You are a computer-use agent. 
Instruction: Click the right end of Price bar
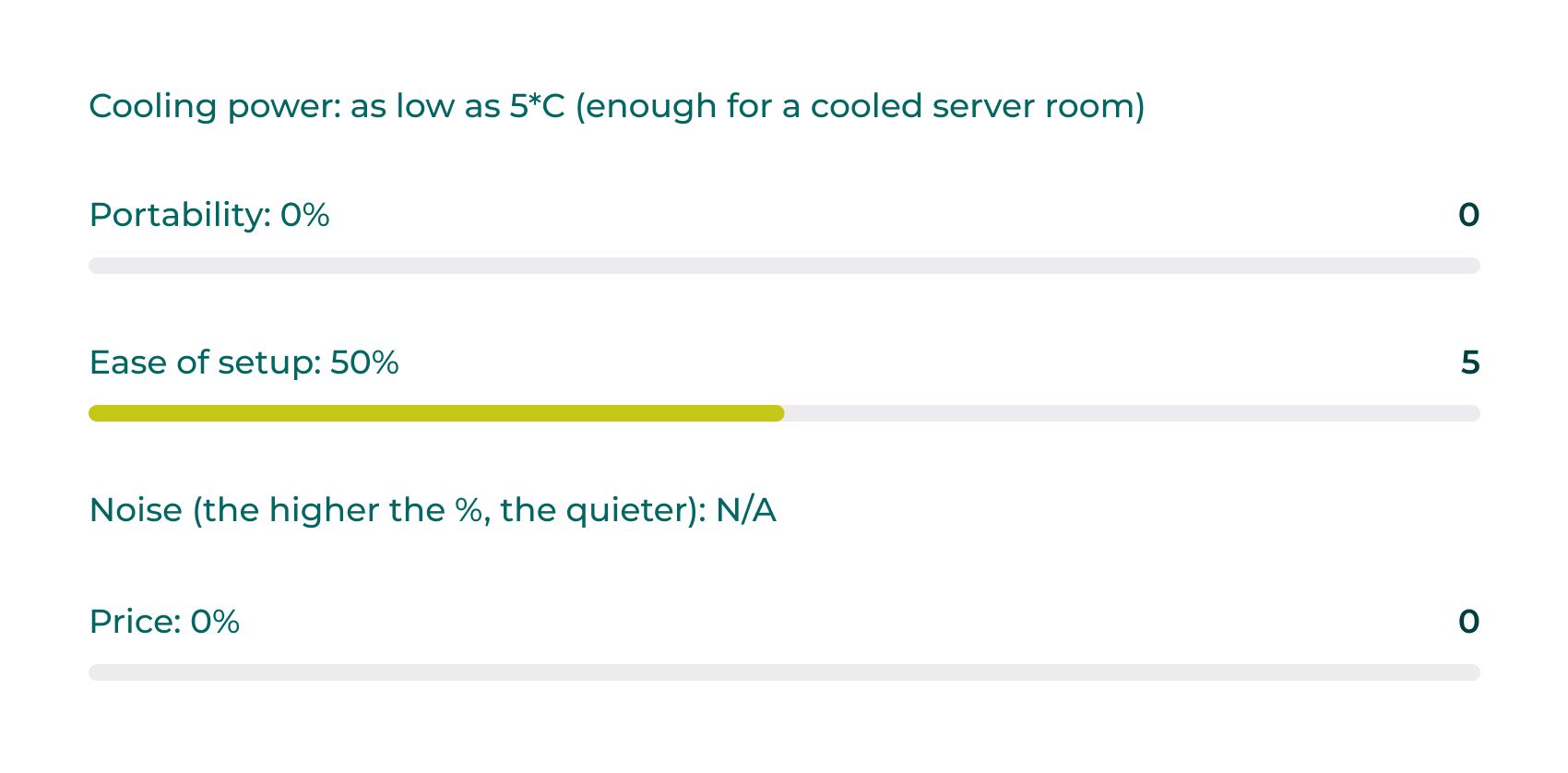point(1473,672)
